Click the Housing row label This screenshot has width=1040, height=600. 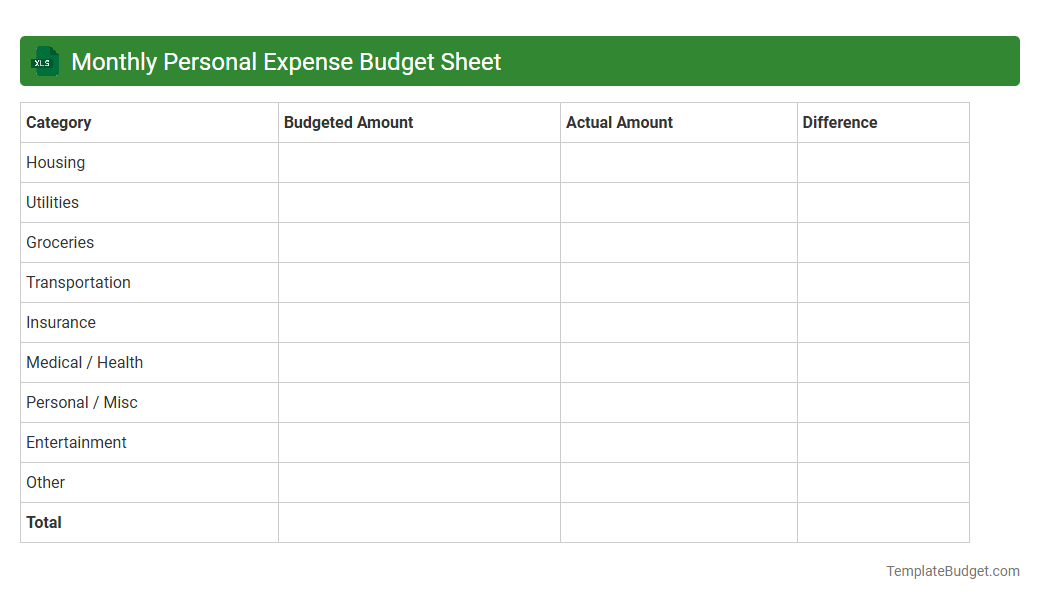(55, 162)
